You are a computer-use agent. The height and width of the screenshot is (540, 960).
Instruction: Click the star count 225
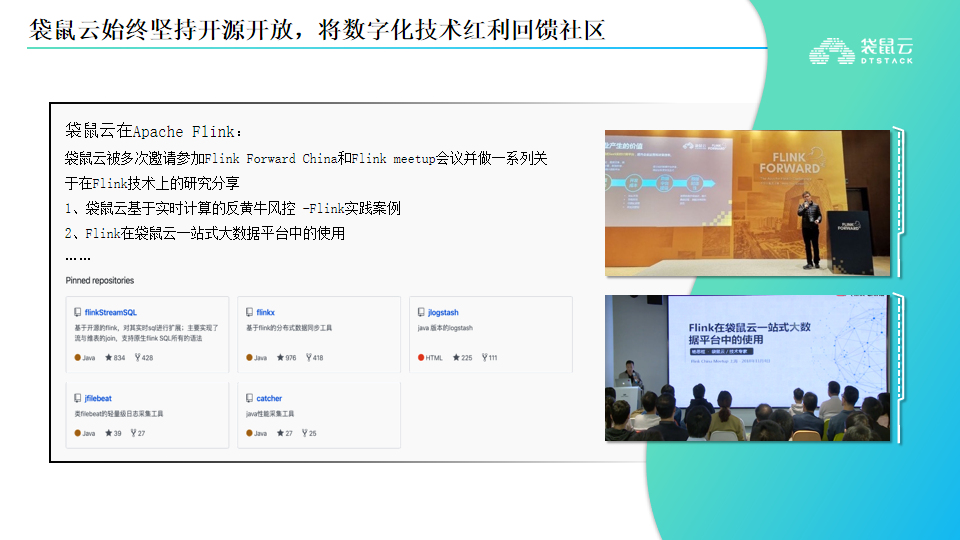tap(467, 358)
